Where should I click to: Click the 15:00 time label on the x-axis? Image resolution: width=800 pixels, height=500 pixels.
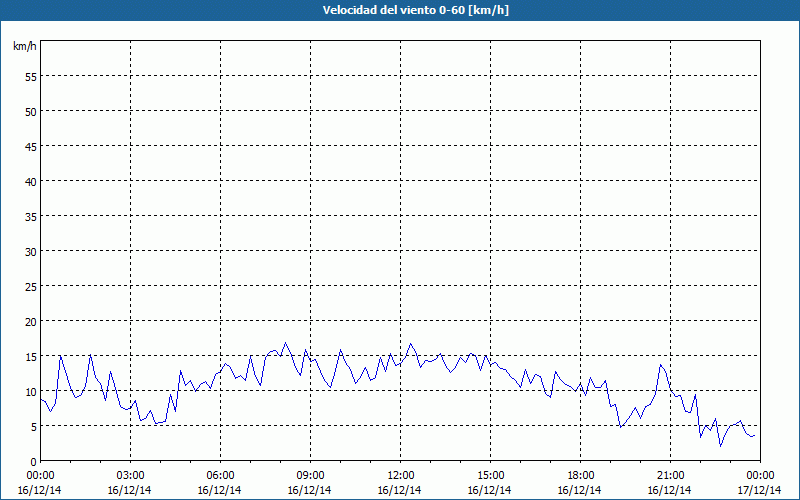[x=490, y=476]
